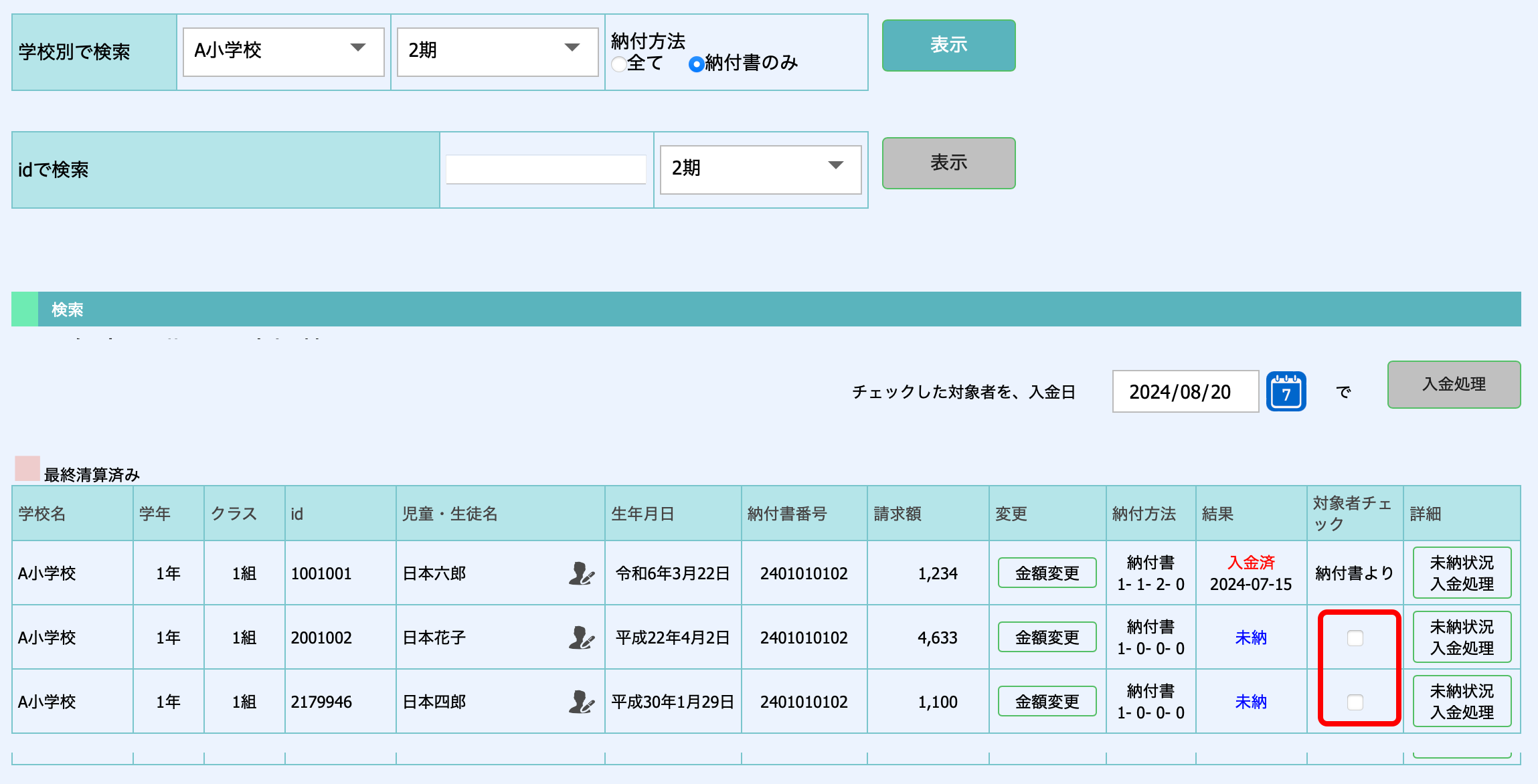This screenshot has width=1538, height=784.
Task: Click the id search text field
Action: (x=545, y=169)
